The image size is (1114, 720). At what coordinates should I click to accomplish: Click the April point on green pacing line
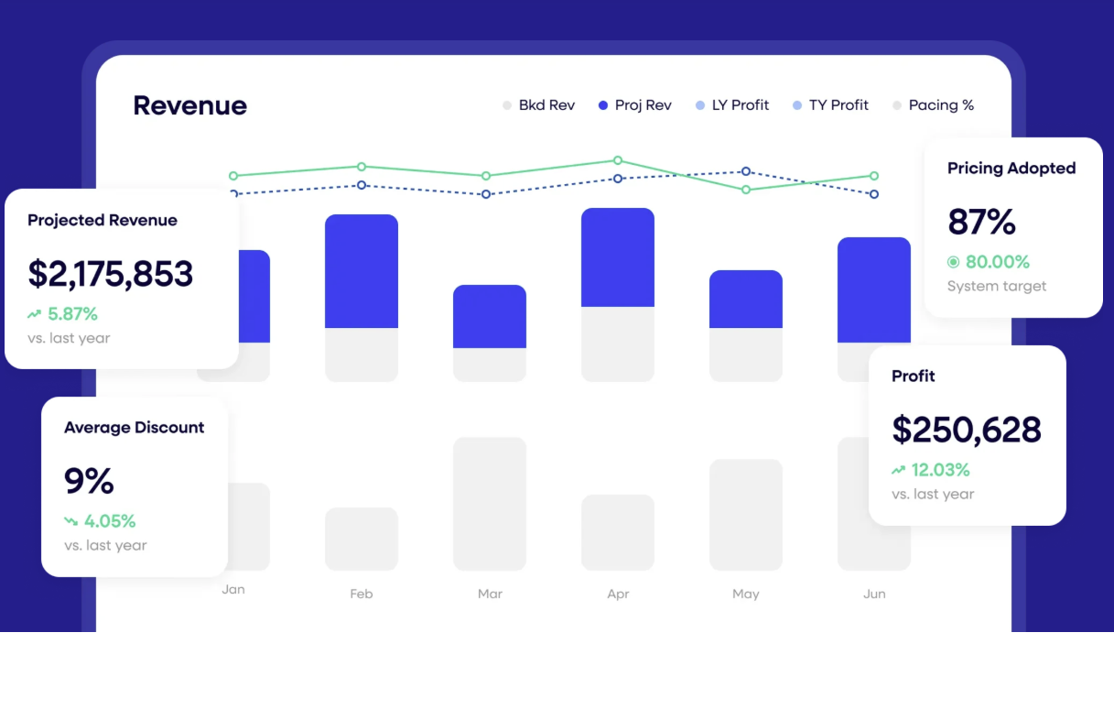(617, 160)
